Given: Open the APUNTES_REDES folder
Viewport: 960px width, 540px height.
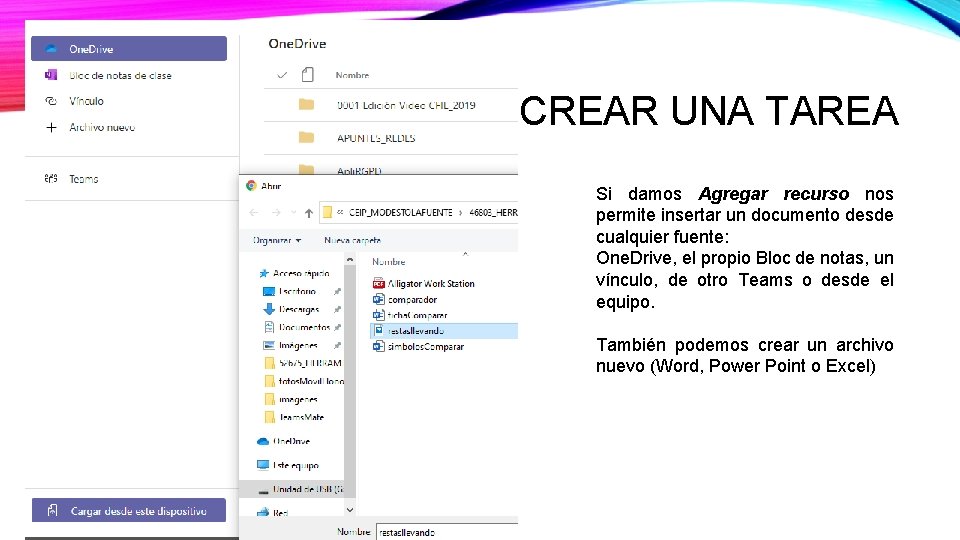Looking at the screenshot, I should coord(376,138).
